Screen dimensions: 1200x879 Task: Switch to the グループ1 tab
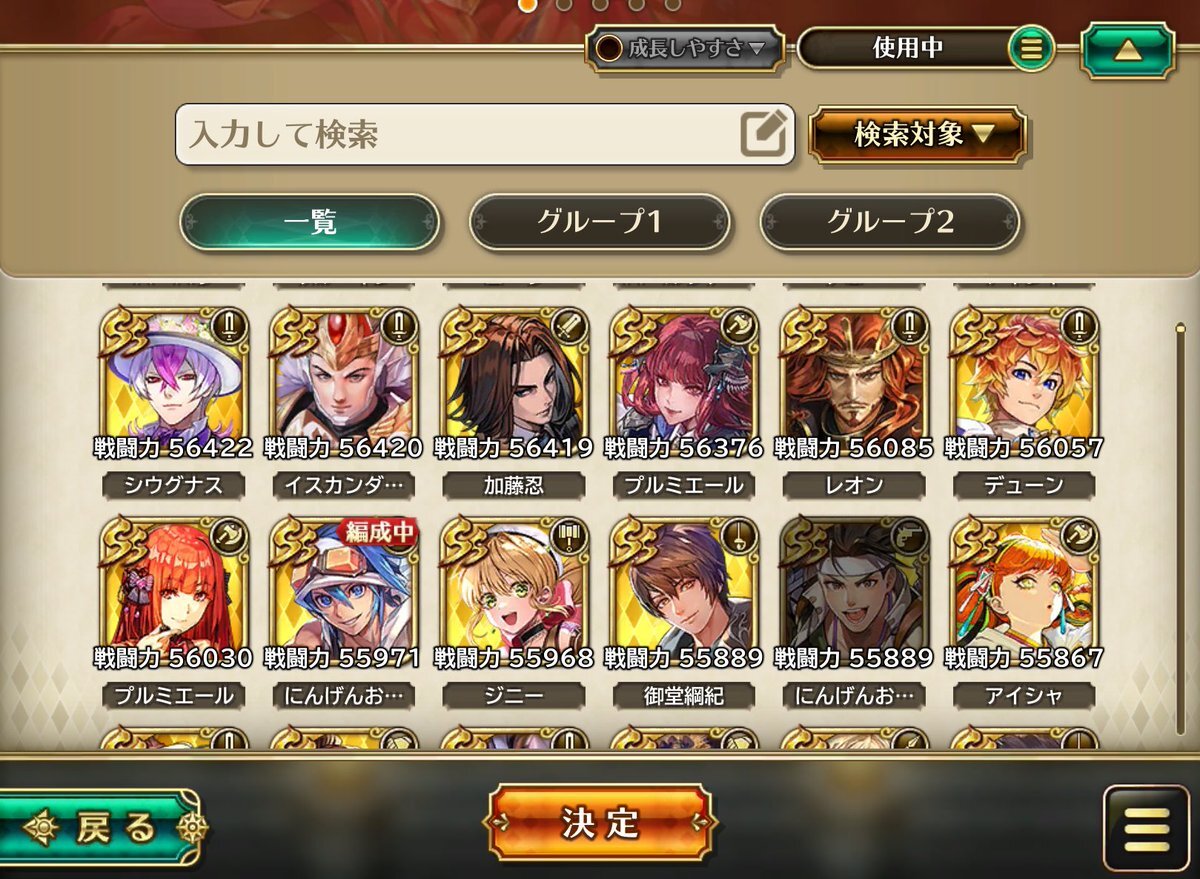pos(600,222)
